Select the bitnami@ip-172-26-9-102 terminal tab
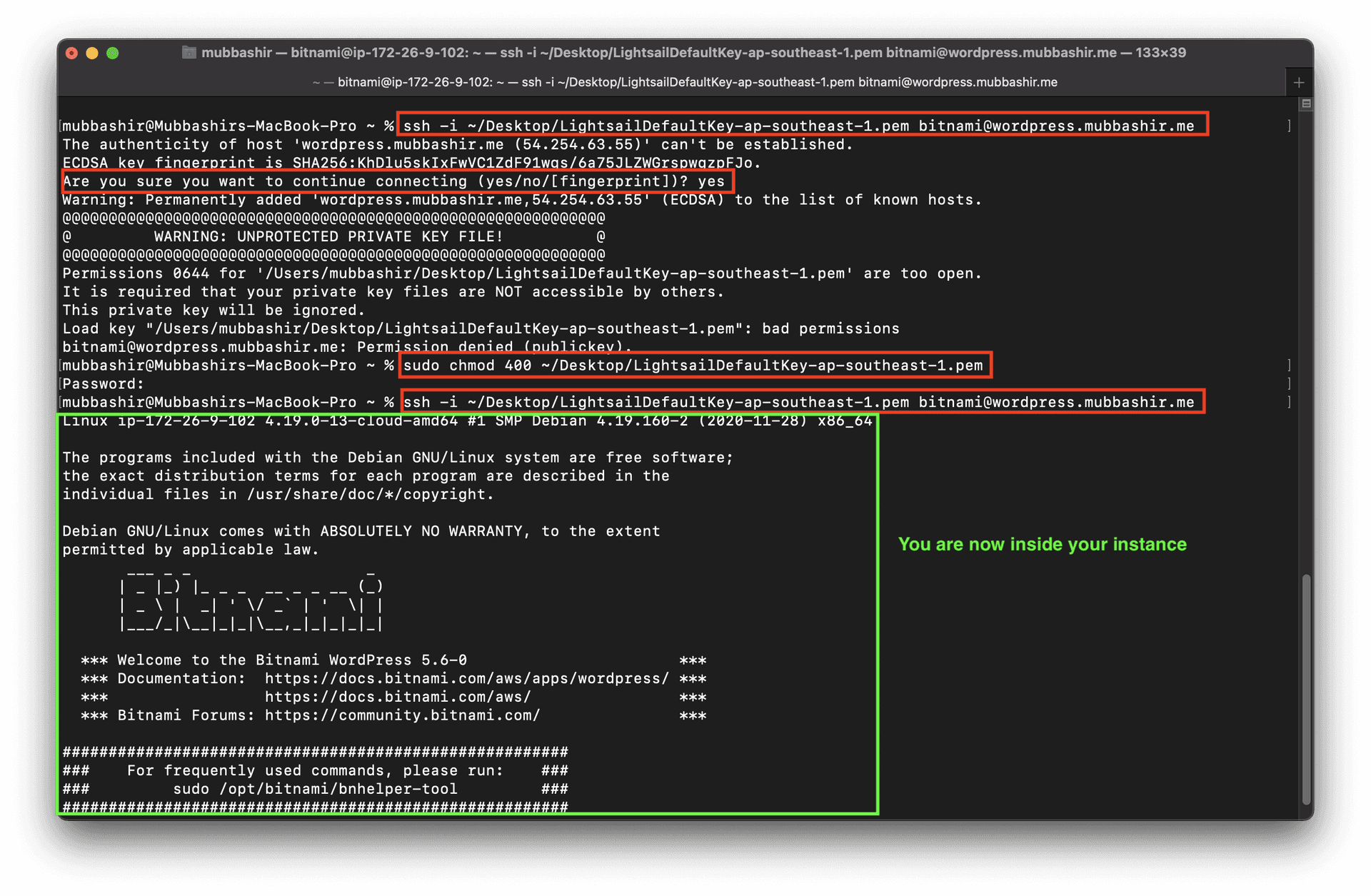 (685, 82)
